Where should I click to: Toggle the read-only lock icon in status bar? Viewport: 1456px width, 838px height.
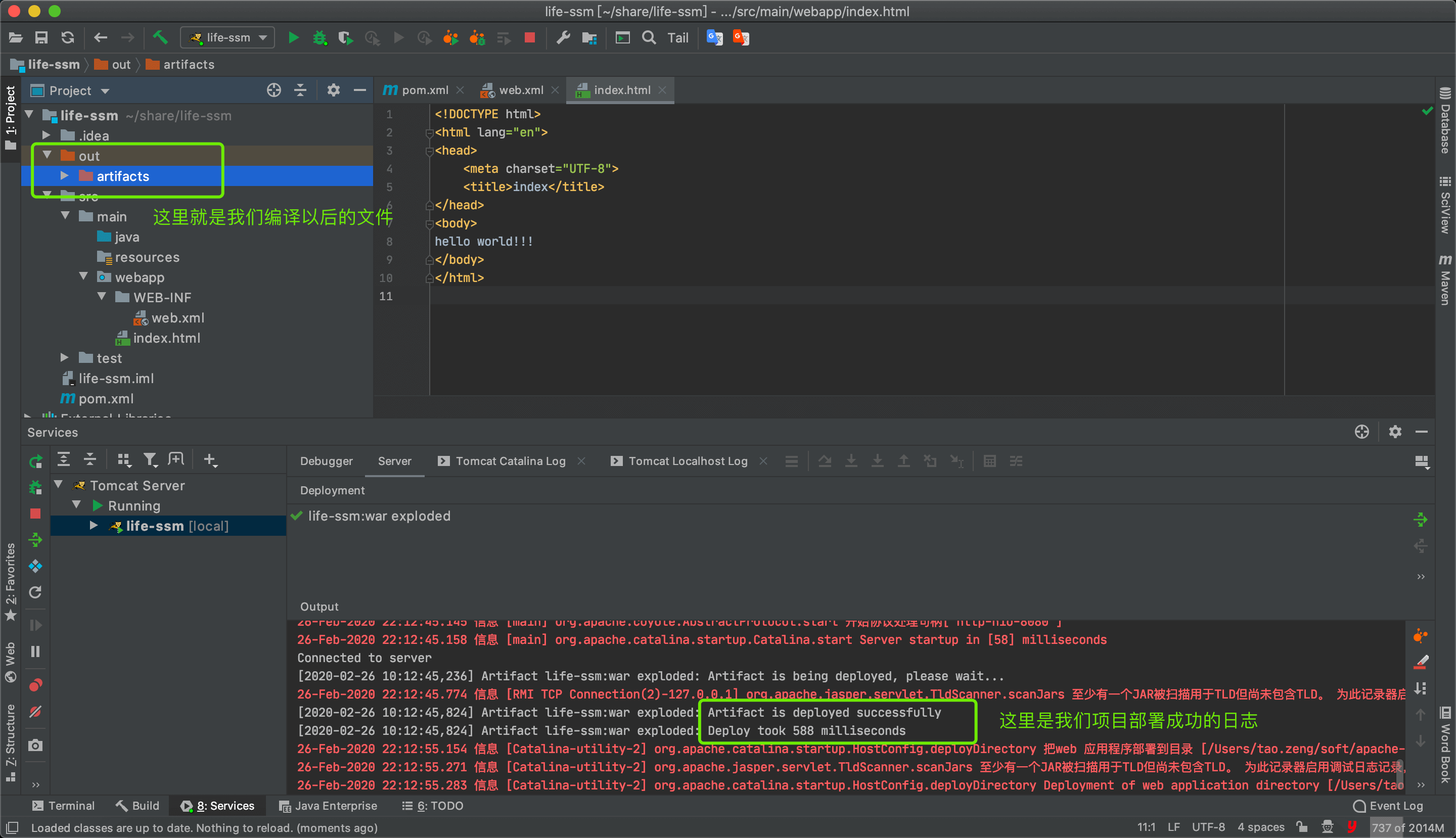(x=1302, y=827)
